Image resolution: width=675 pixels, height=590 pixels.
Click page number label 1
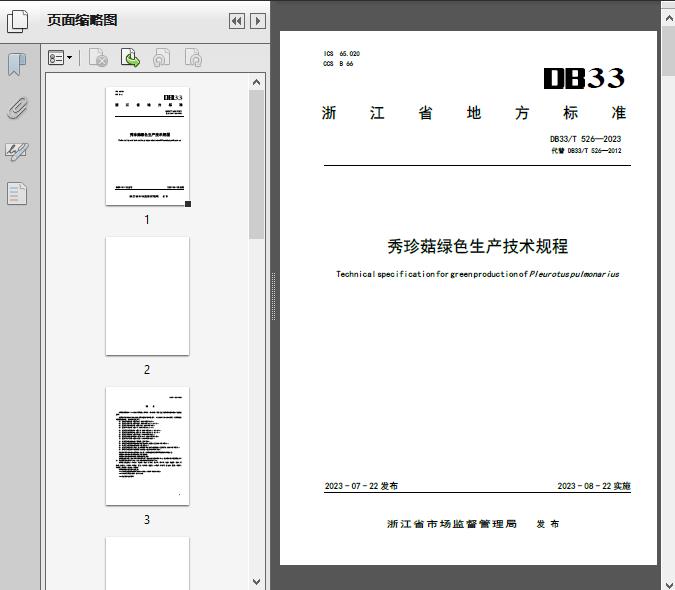[147, 220]
